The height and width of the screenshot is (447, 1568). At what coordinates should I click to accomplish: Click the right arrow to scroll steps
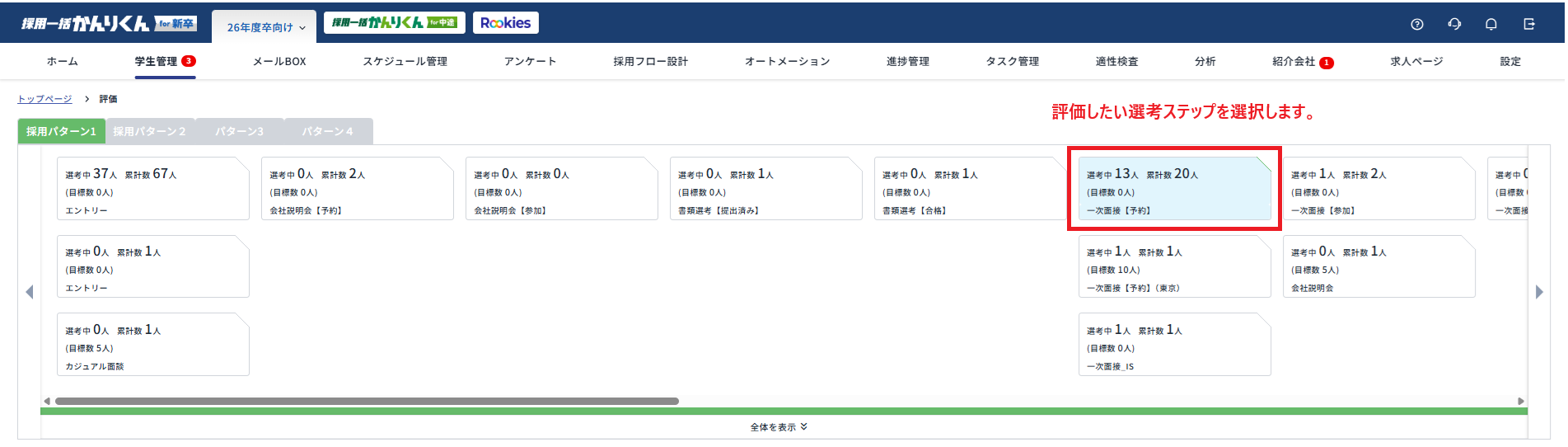pos(1538,292)
